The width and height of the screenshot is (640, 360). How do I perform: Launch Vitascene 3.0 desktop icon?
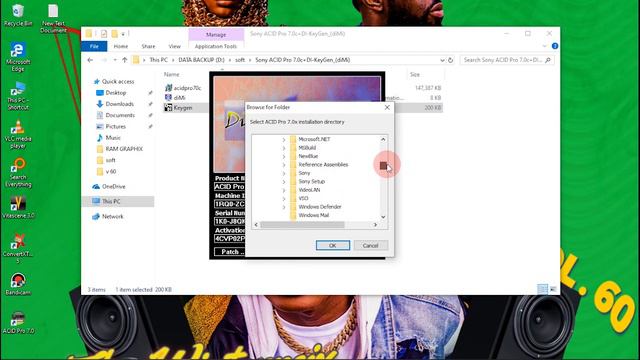(18, 207)
